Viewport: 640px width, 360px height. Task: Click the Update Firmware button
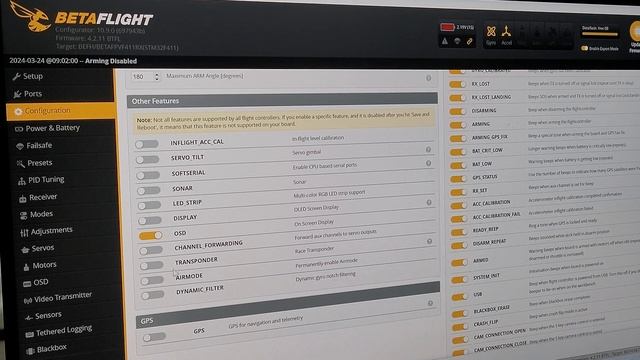click(635, 37)
